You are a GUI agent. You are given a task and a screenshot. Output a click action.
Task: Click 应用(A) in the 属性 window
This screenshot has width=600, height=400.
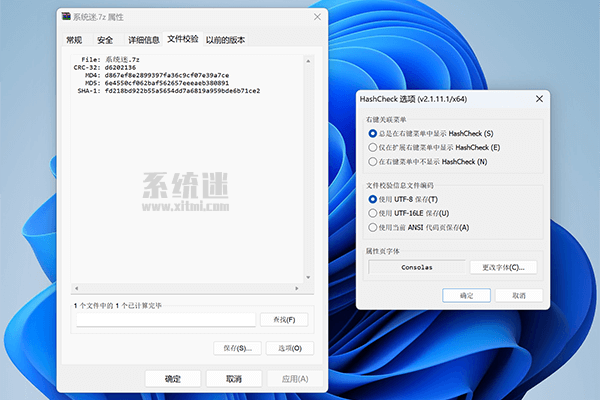[x=295, y=379]
